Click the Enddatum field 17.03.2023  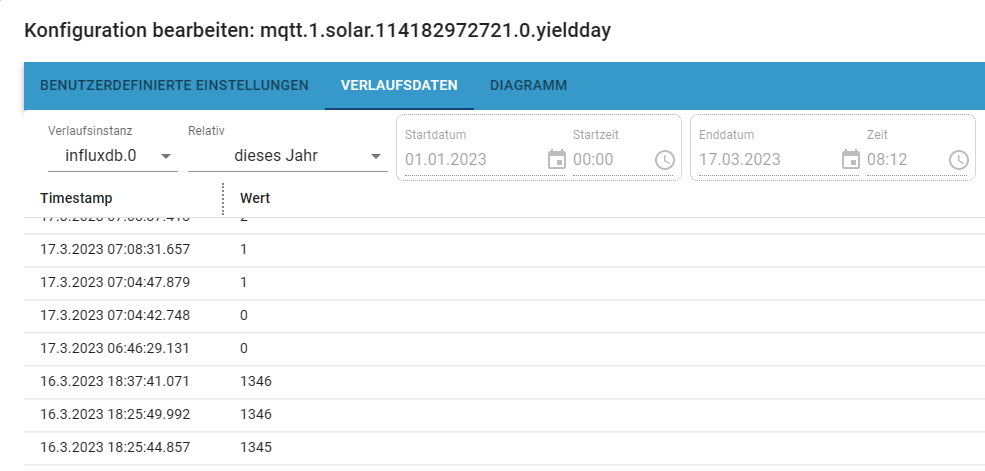point(766,159)
